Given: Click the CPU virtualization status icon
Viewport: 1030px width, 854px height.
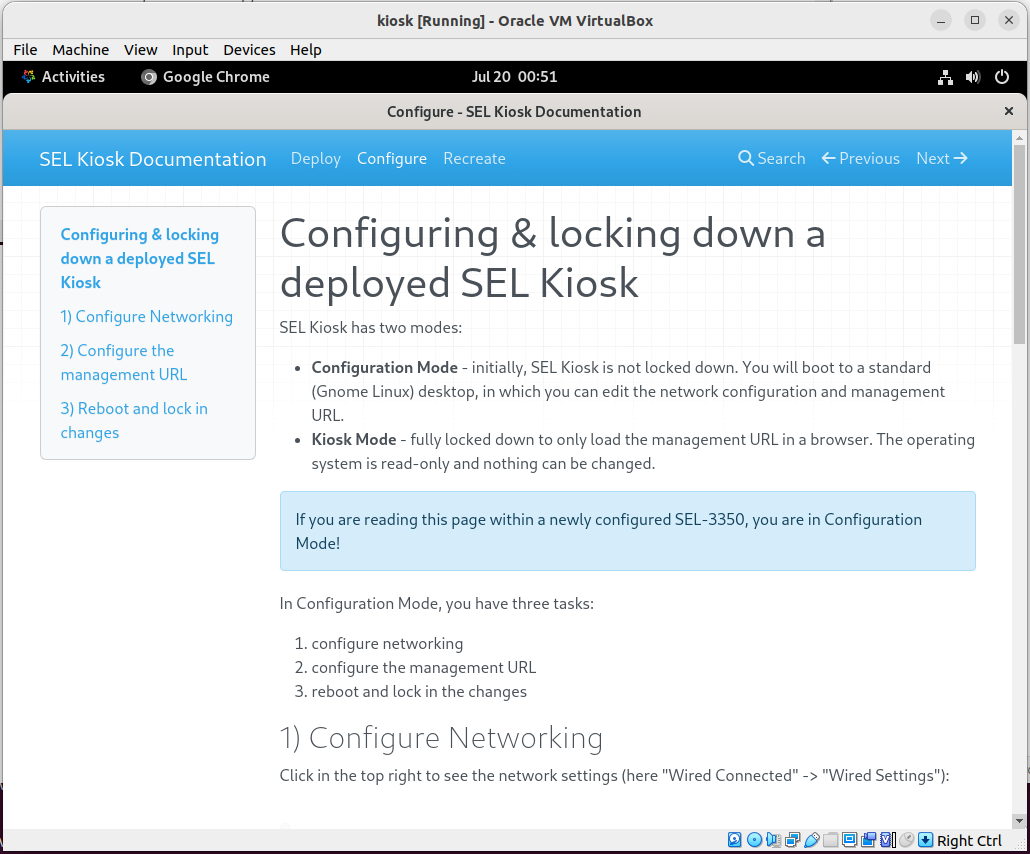Looking at the screenshot, I should (887, 840).
